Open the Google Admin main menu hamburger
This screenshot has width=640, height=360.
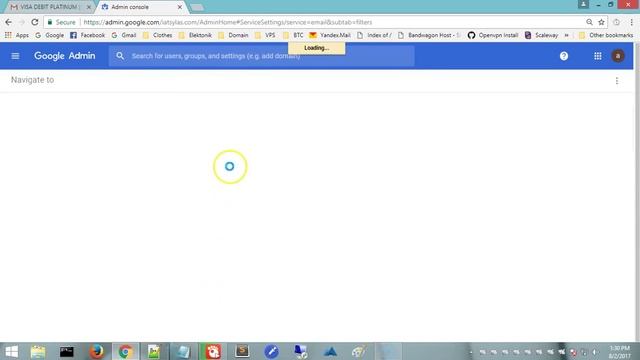click(15, 56)
